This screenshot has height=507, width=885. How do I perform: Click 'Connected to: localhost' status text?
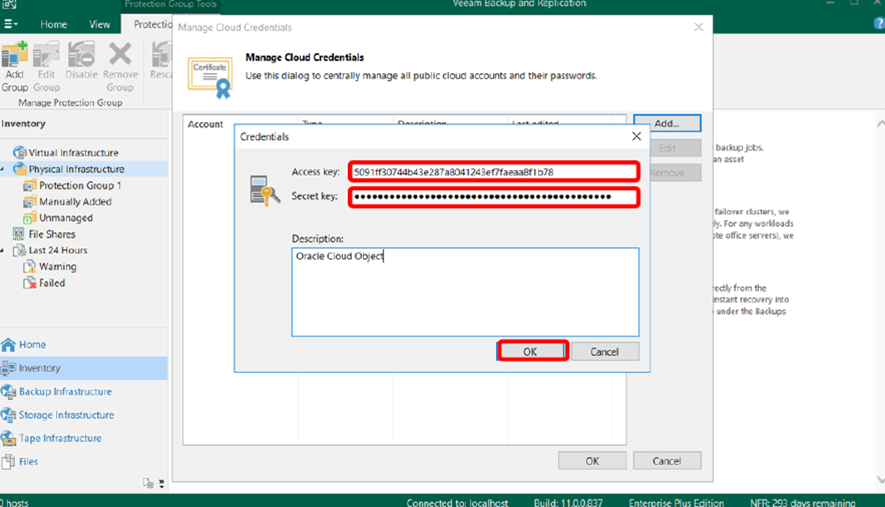pyautogui.click(x=457, y=502)
